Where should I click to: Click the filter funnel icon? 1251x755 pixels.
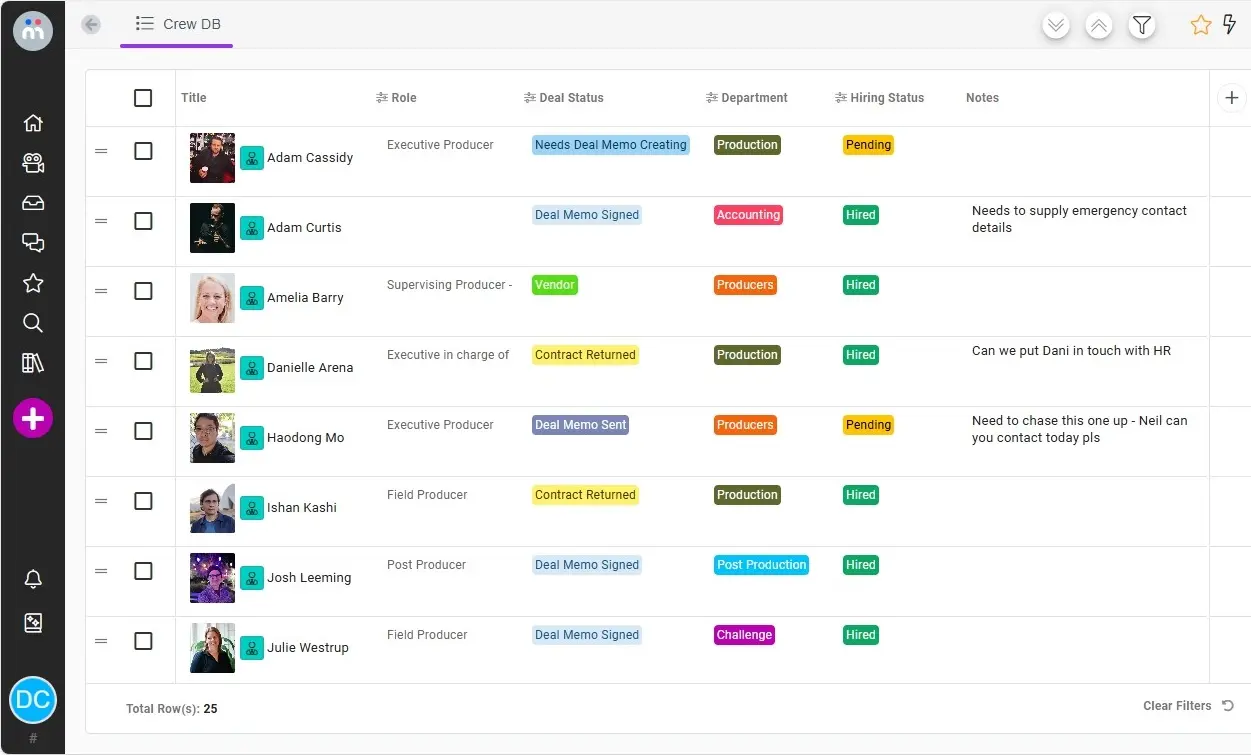click(x=1141, y=26)
